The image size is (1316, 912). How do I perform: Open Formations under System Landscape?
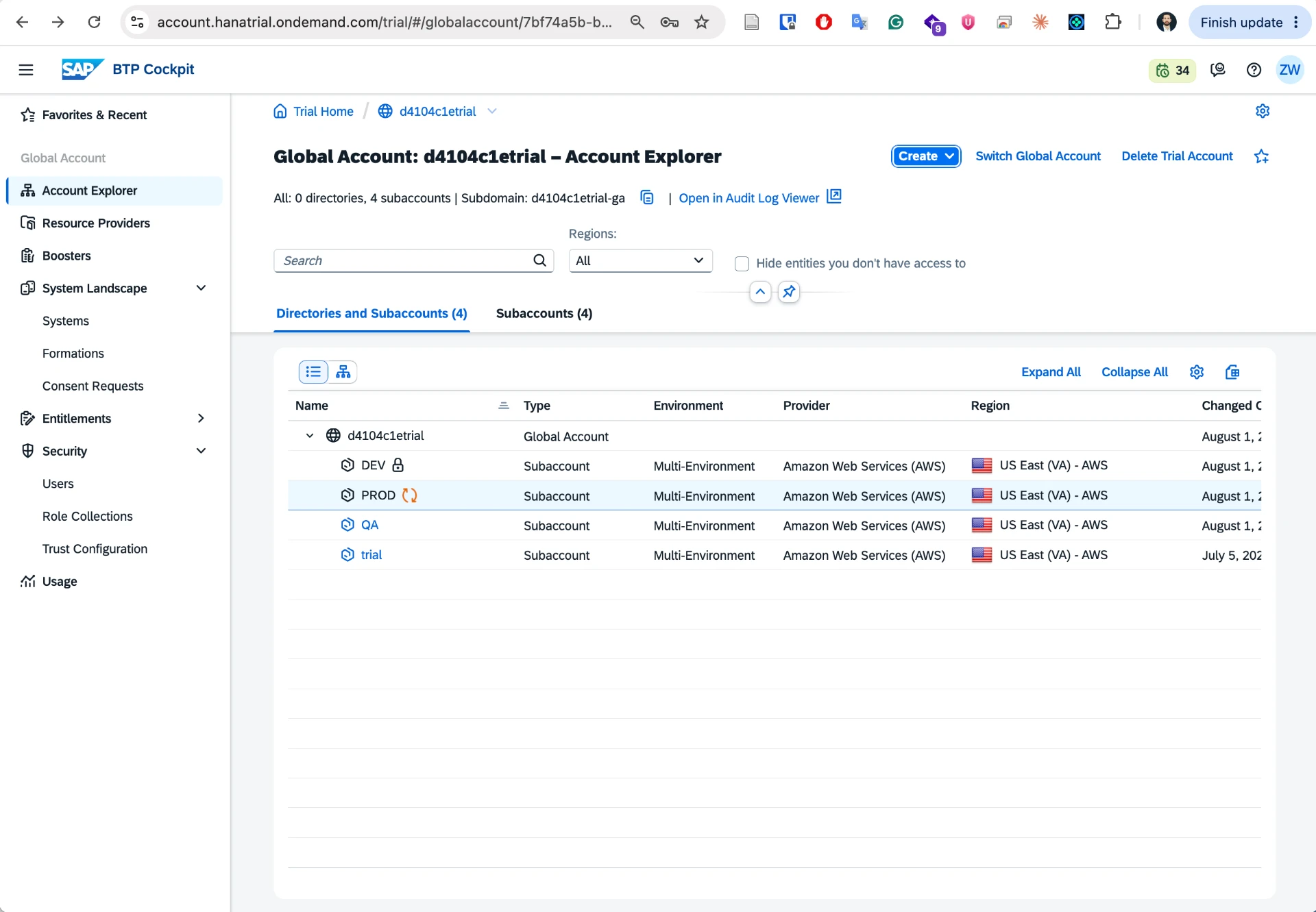tap(73, 354)
